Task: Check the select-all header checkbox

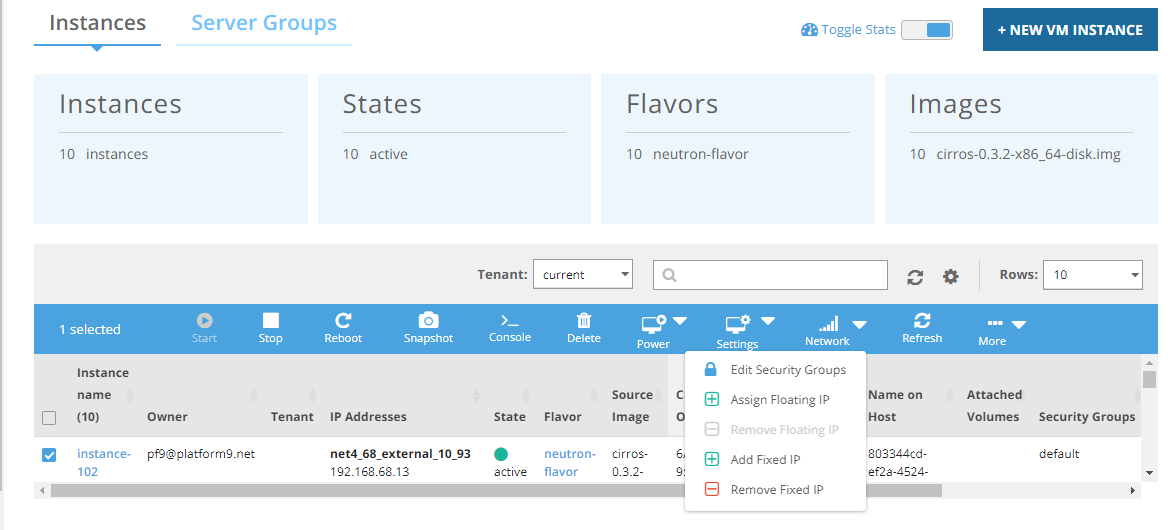Action: point(49,418)
